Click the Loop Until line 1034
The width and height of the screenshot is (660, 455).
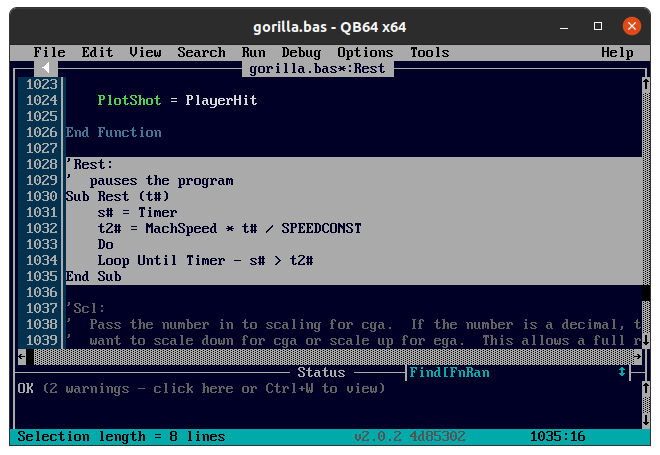pos(205,260)
